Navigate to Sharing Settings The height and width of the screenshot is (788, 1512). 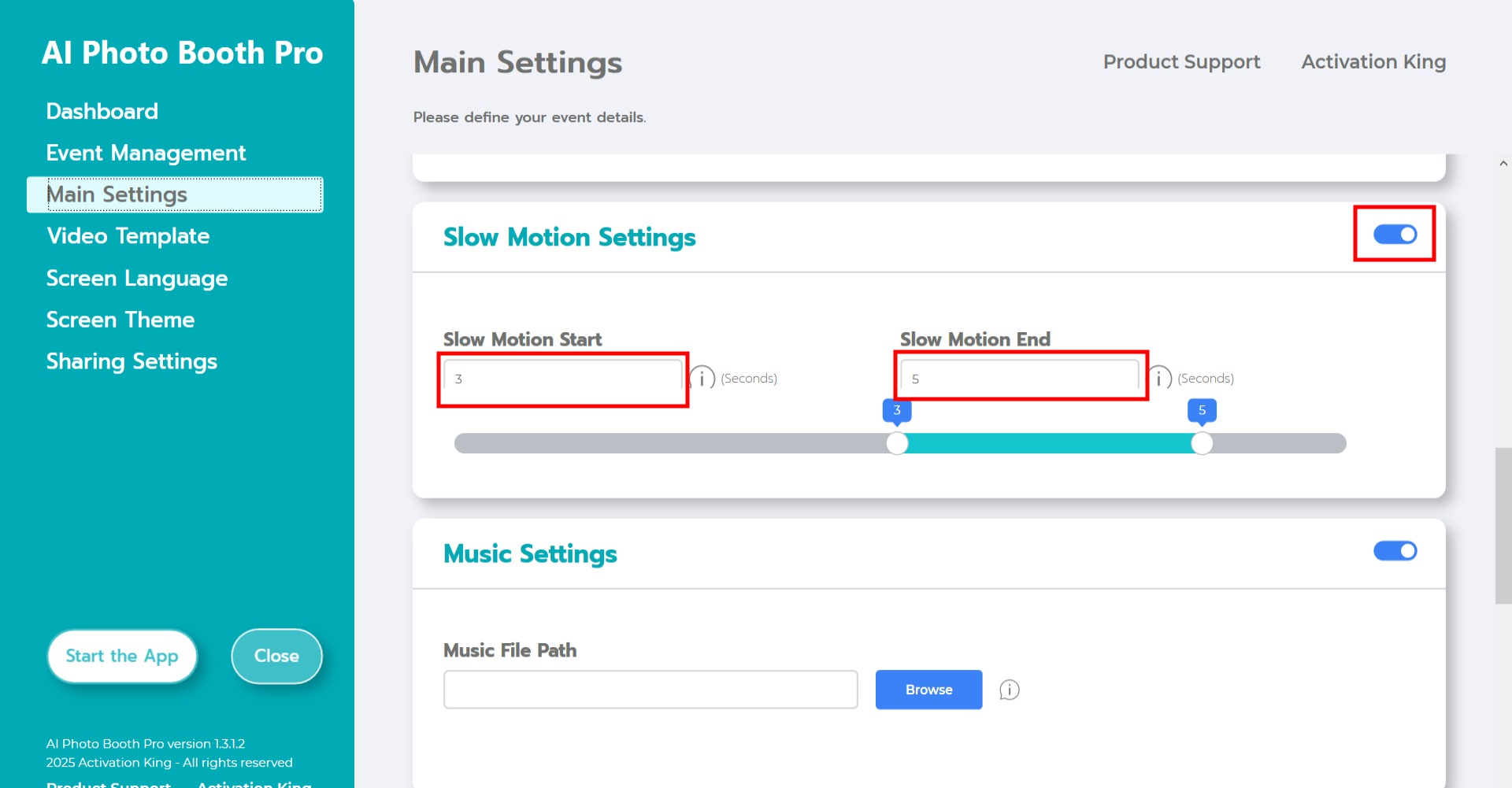(132, 361)
